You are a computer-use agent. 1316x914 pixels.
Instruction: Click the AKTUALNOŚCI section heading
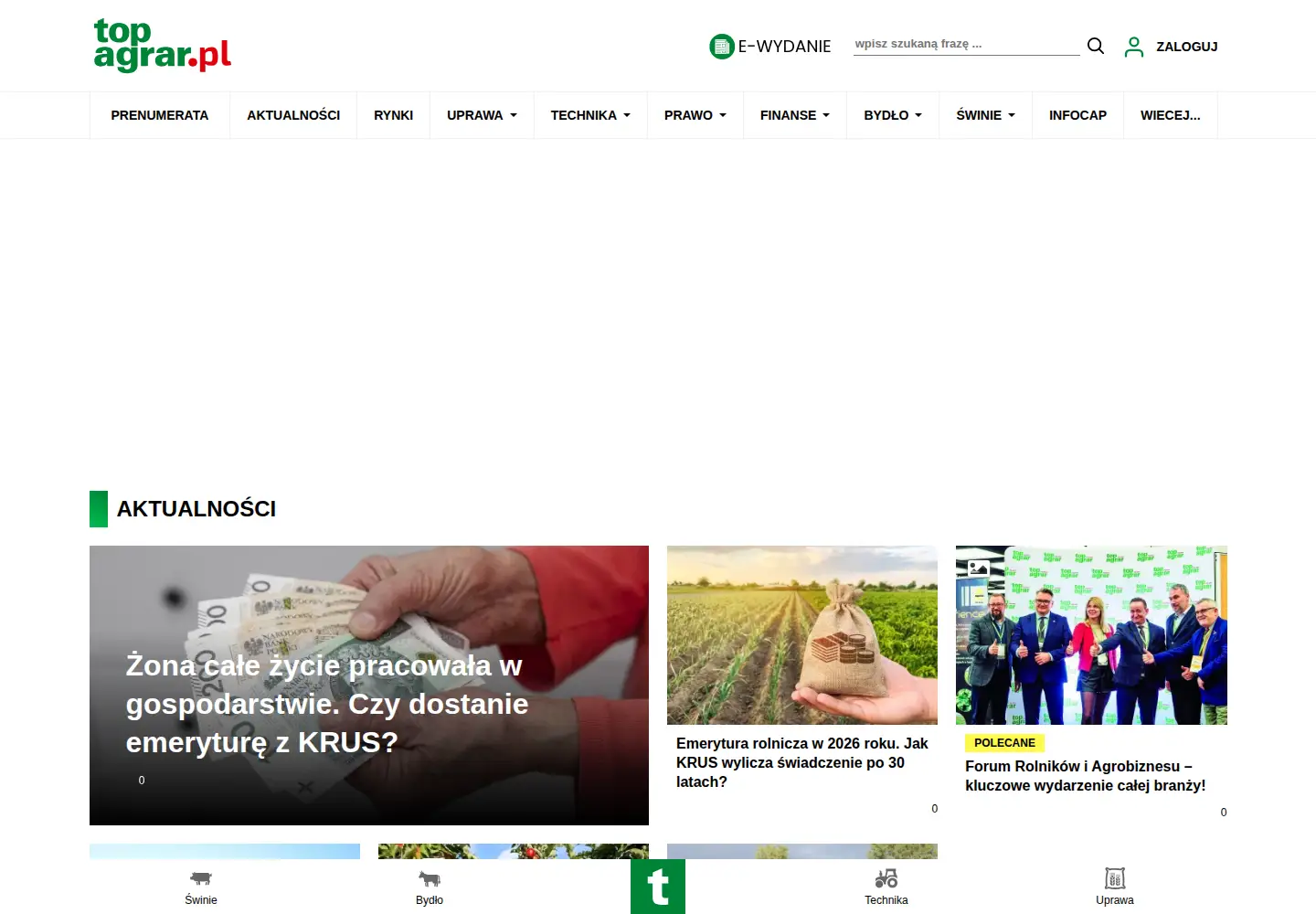coord(196,509)
